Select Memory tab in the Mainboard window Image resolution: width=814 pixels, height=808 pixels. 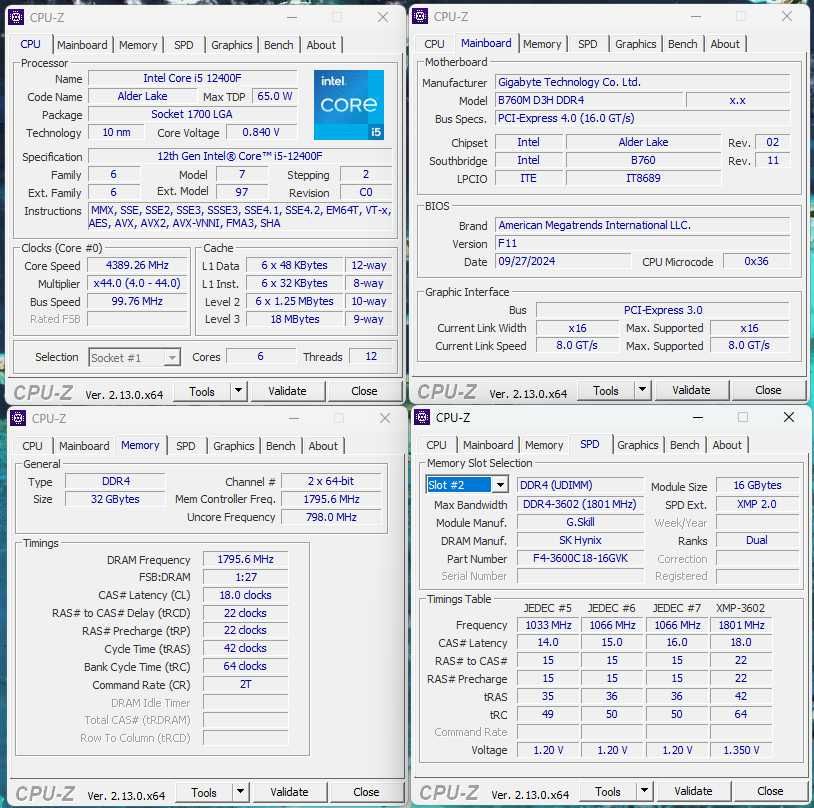(x=542, y=44)
